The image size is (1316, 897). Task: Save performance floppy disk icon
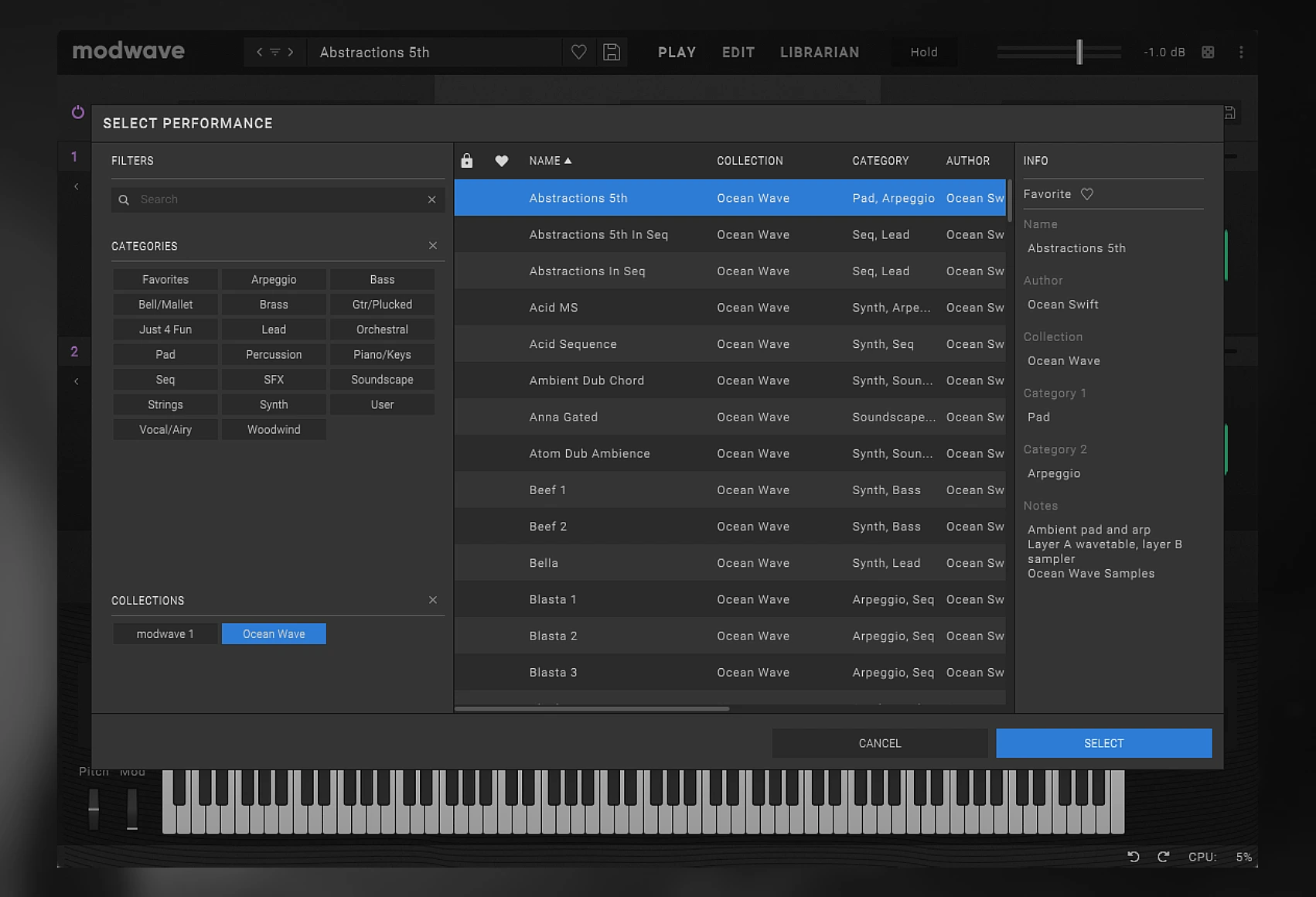[612, 52]
